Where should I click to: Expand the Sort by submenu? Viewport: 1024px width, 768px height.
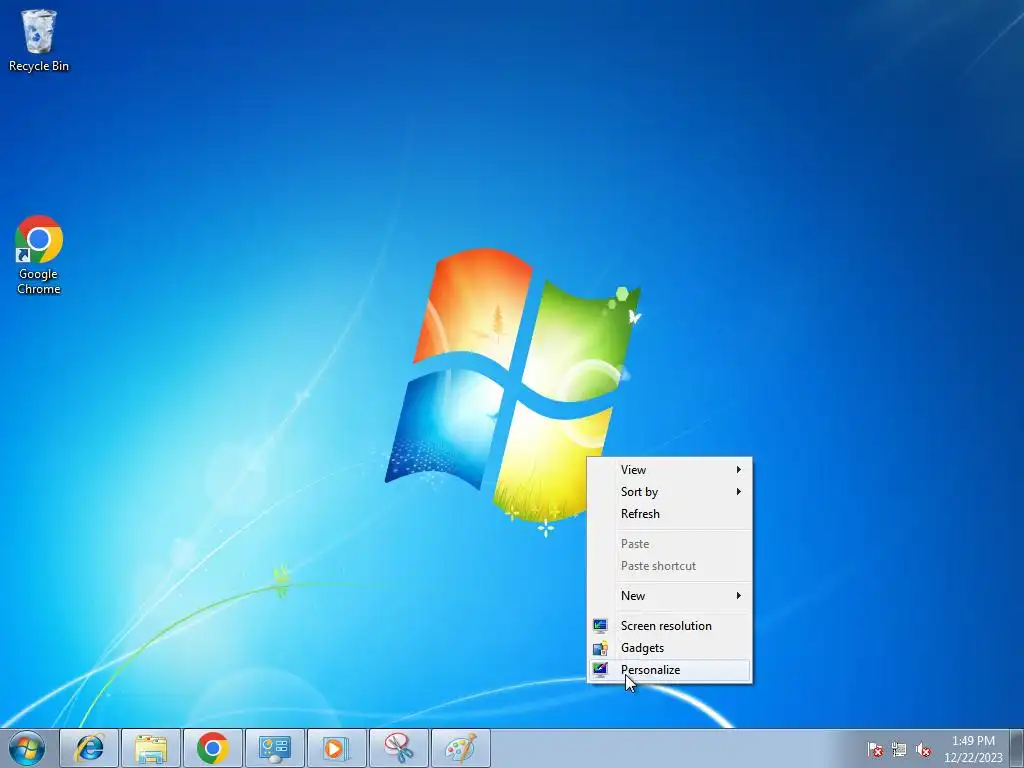(670, 492)
